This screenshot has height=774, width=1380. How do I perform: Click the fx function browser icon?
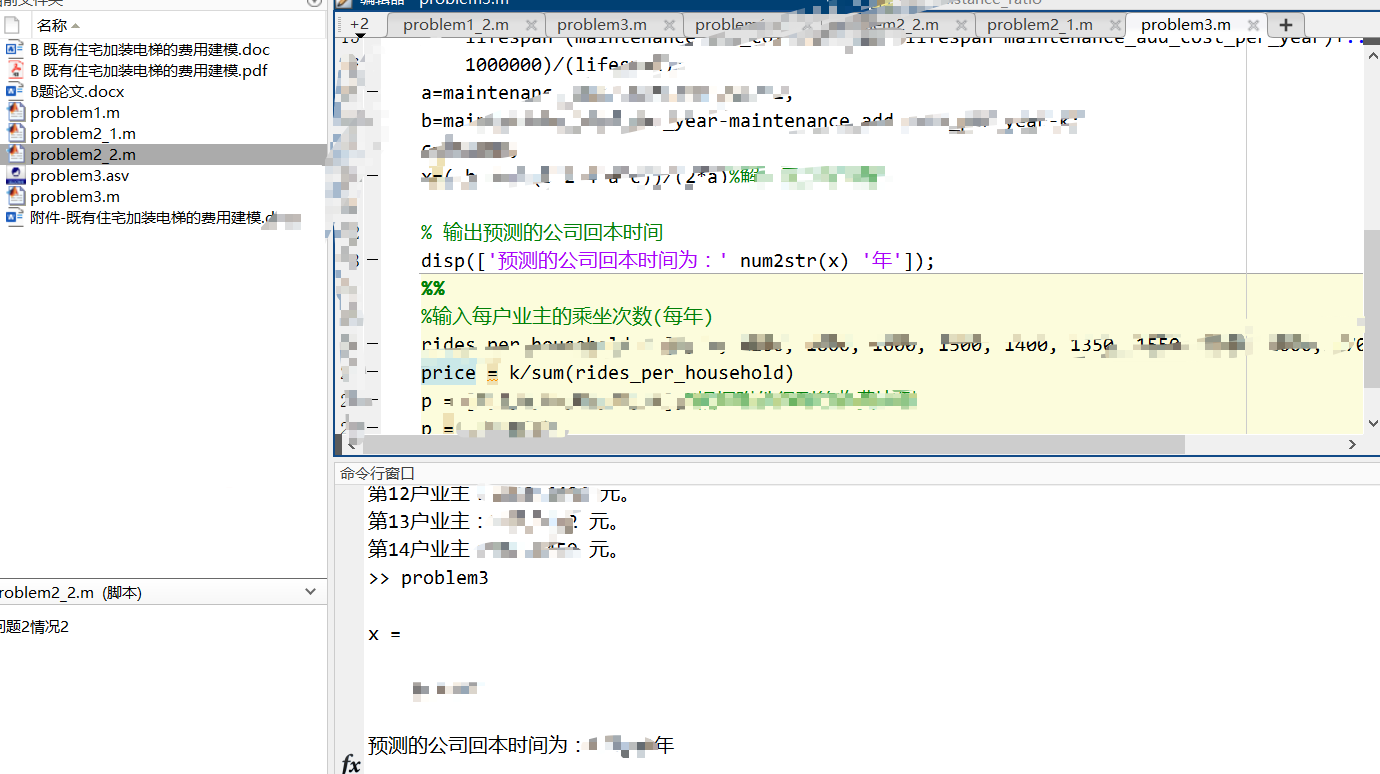pyautogui.click(x=351, y=764)
